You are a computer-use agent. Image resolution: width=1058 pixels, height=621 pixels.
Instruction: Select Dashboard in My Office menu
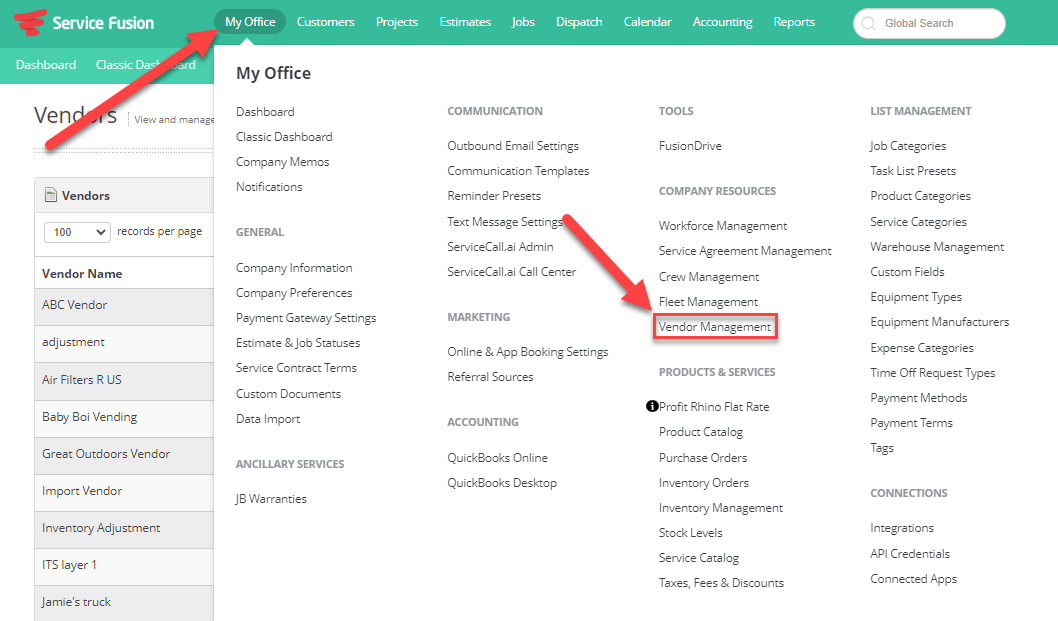tap(265, 111)
